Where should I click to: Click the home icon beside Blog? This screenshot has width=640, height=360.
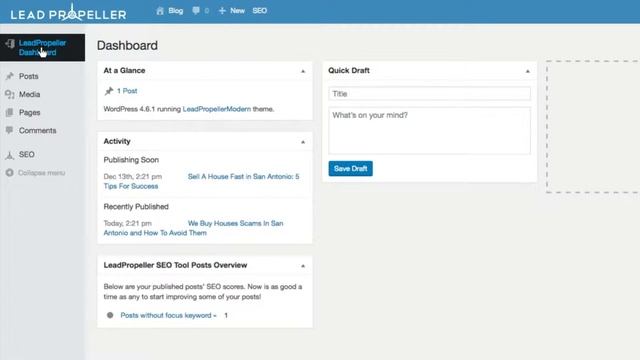pos(160,11)
